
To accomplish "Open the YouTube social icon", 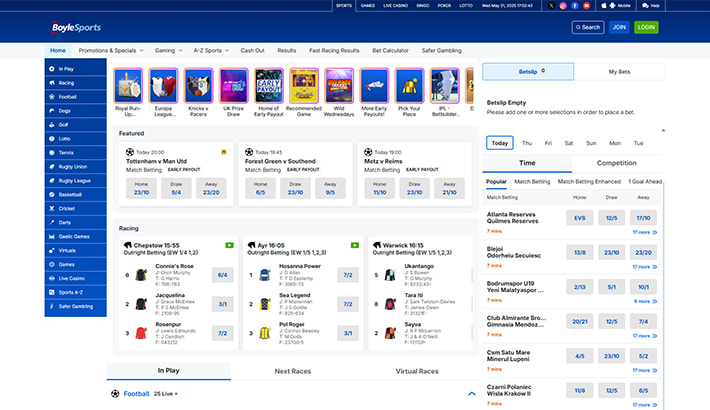I will (586, 5).
